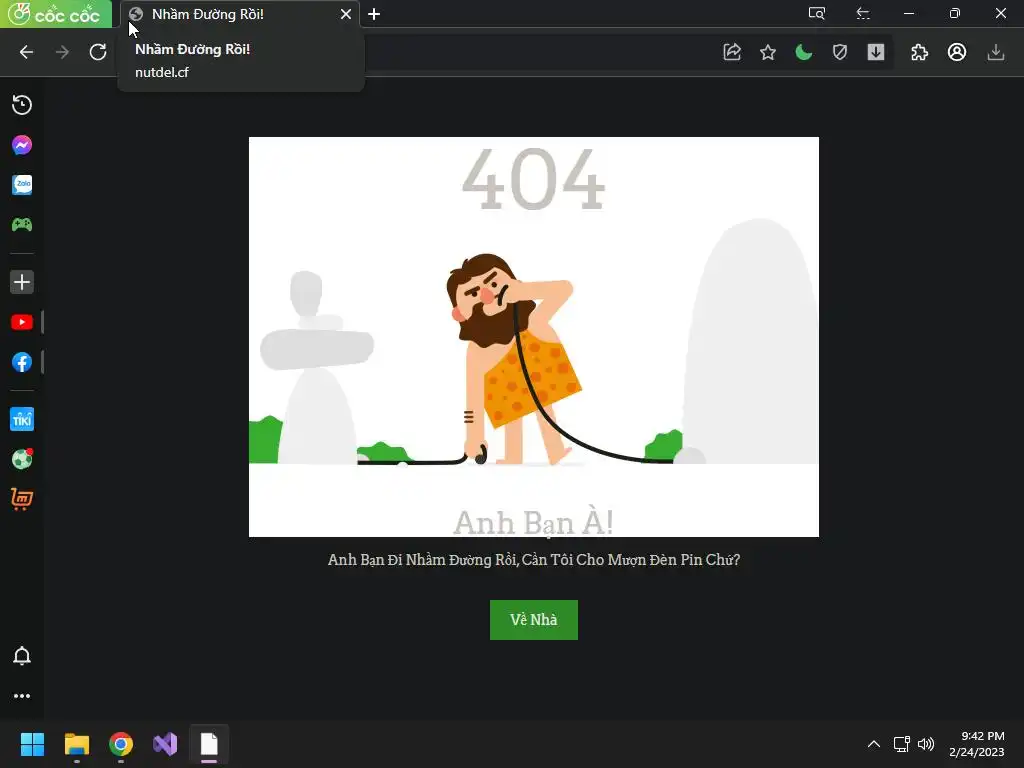Click the media download arrow button
1024x768 pixels.
click(x=876, y=52)
